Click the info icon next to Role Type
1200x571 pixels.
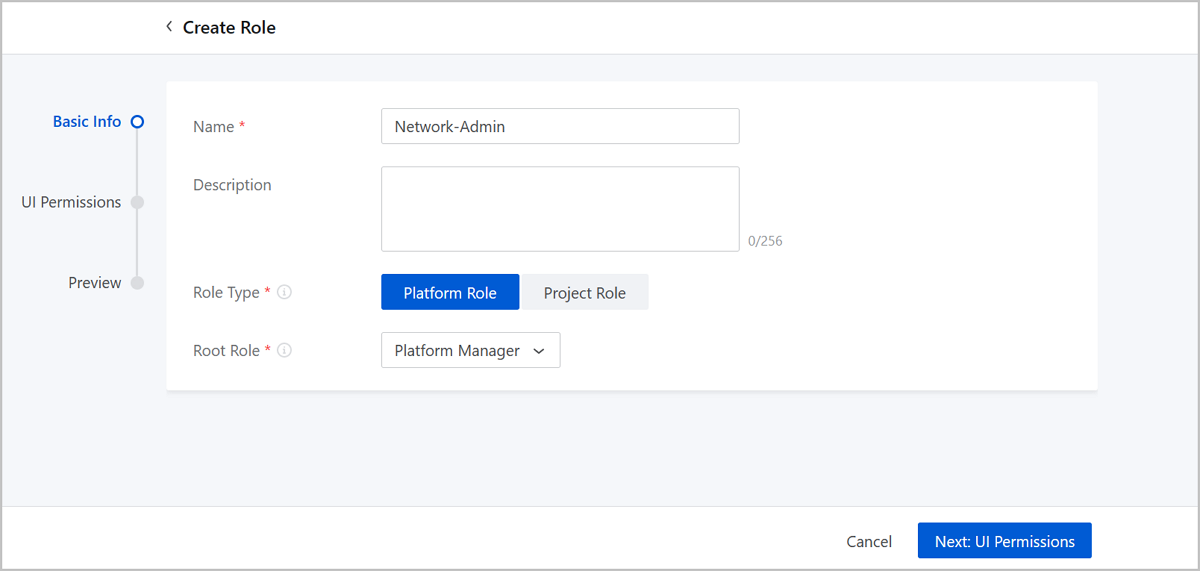coord(284,293)
